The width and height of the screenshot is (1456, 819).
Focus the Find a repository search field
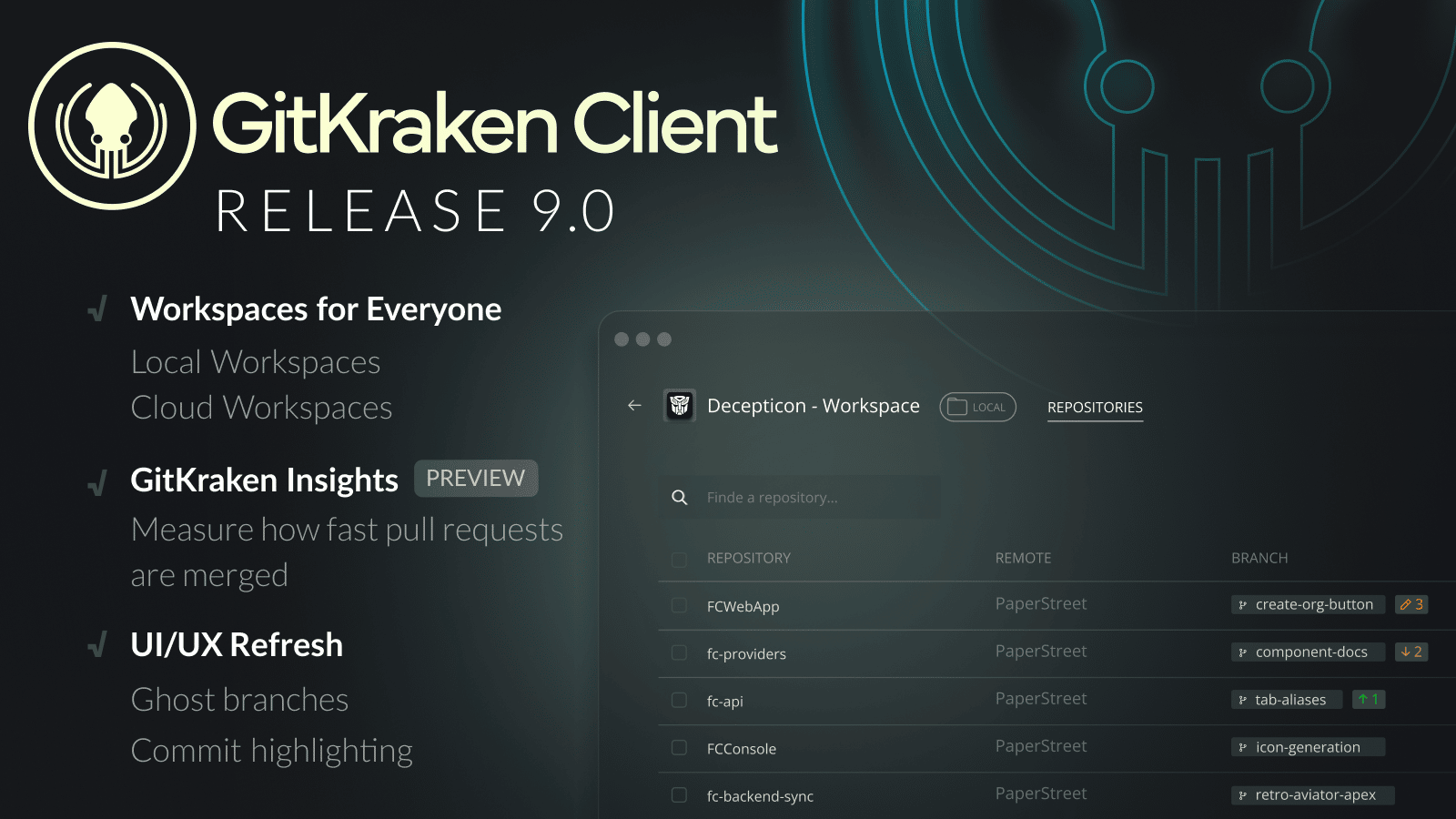coord(800,497)
